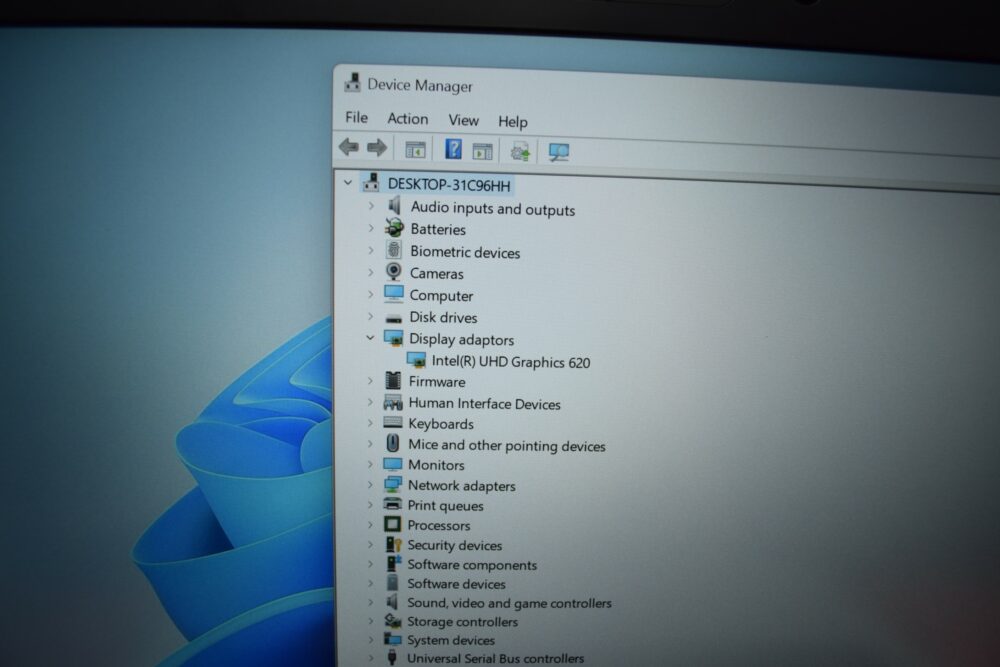Viewport: 1000px width, 667px height.
Task: Click the processor icon beside Processors
Action: 392,524
